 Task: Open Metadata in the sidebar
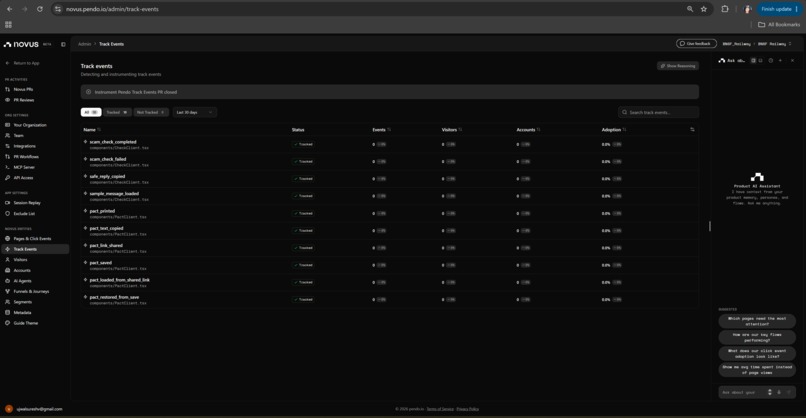(22, 313)
